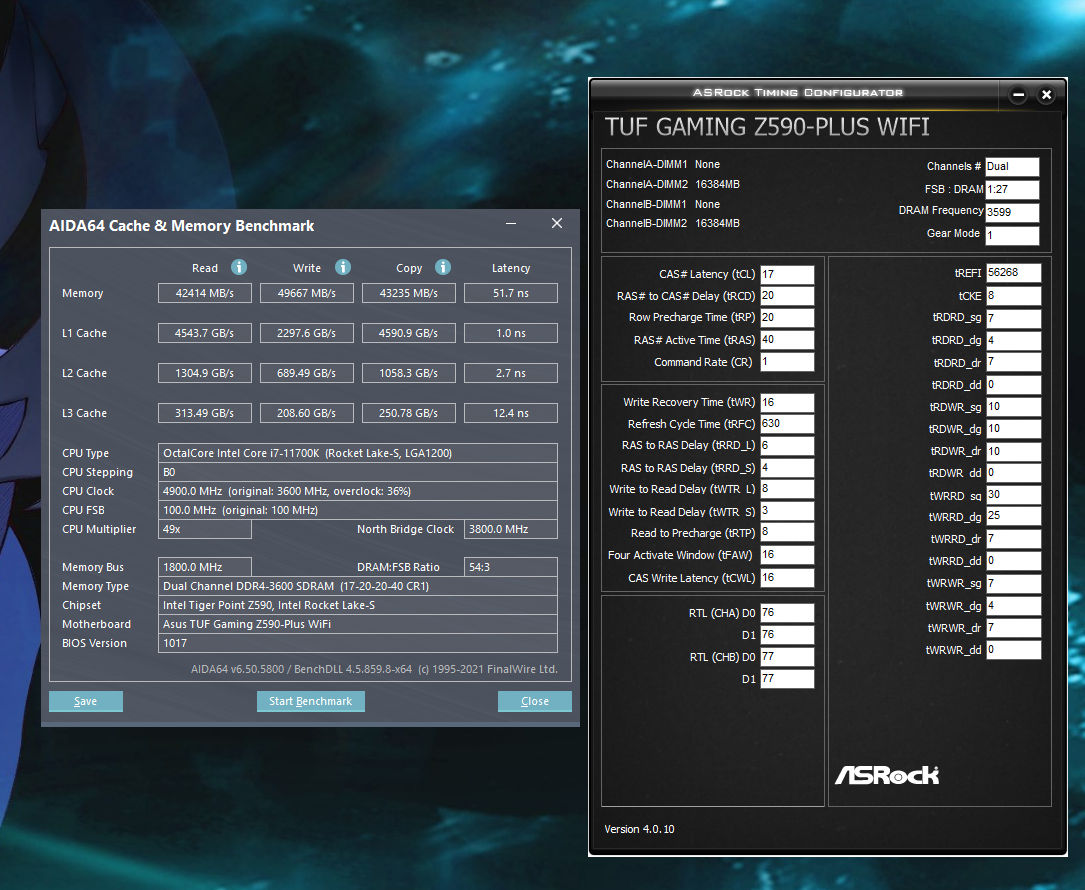The width and height of the screenshot is (1085, 890).
Task: Click Start Benchmark button
Action: [311, 701]
